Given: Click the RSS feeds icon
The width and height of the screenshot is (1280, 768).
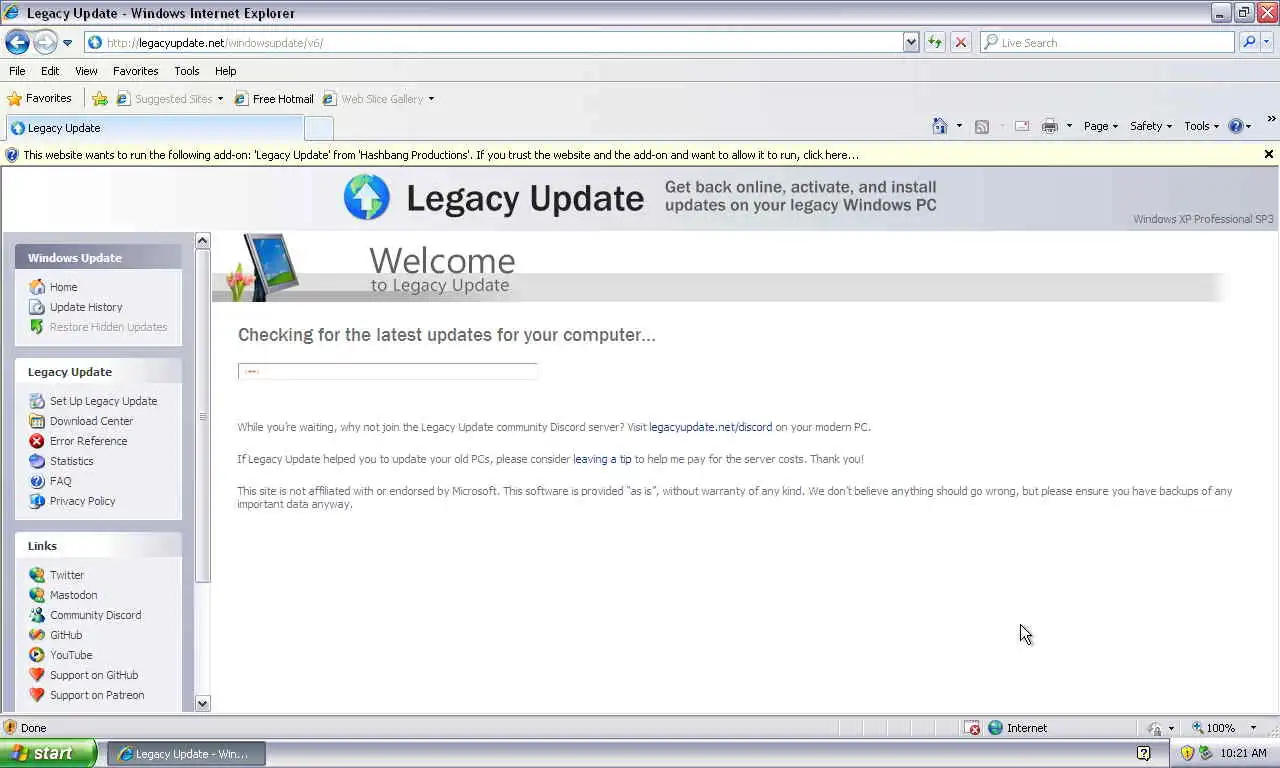Looking at the screenshot, I should 982,126.
